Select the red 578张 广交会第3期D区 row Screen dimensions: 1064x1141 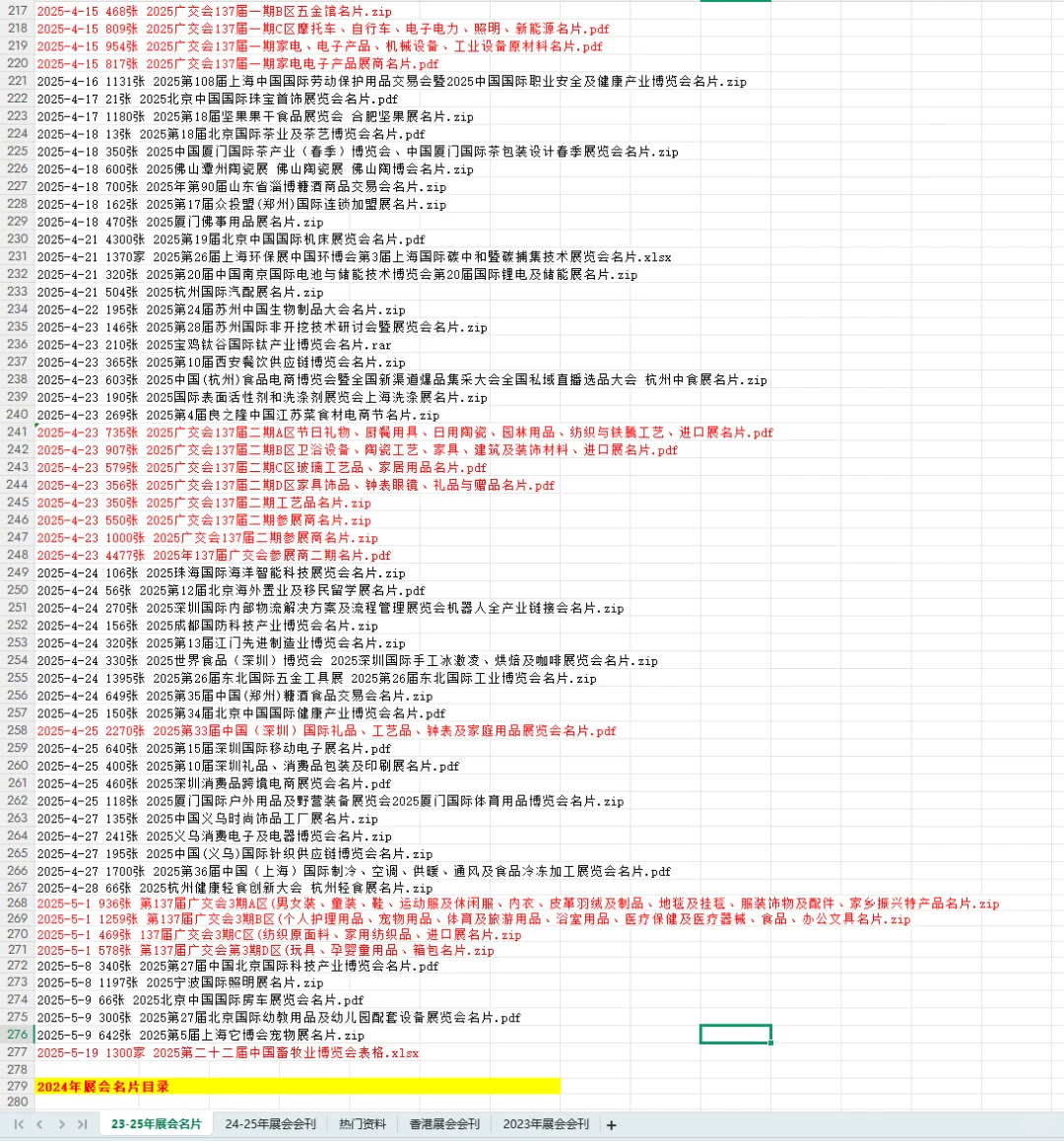click(x=265, y=951)
